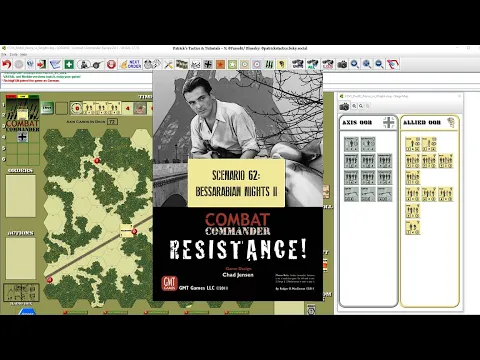
Task: Click red objective marker at map's lower-left road end
Action: coord(49,280)
